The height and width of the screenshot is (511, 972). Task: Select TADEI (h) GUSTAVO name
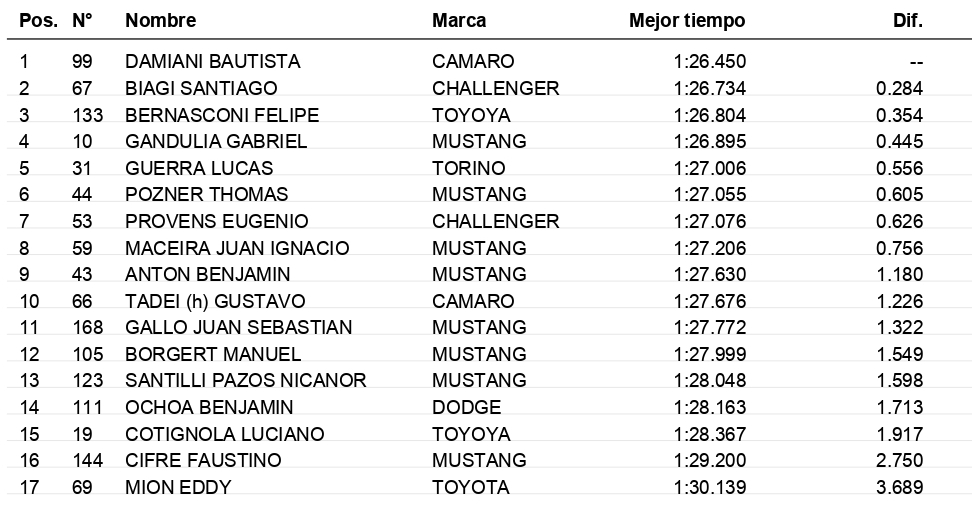pos(215,301)
